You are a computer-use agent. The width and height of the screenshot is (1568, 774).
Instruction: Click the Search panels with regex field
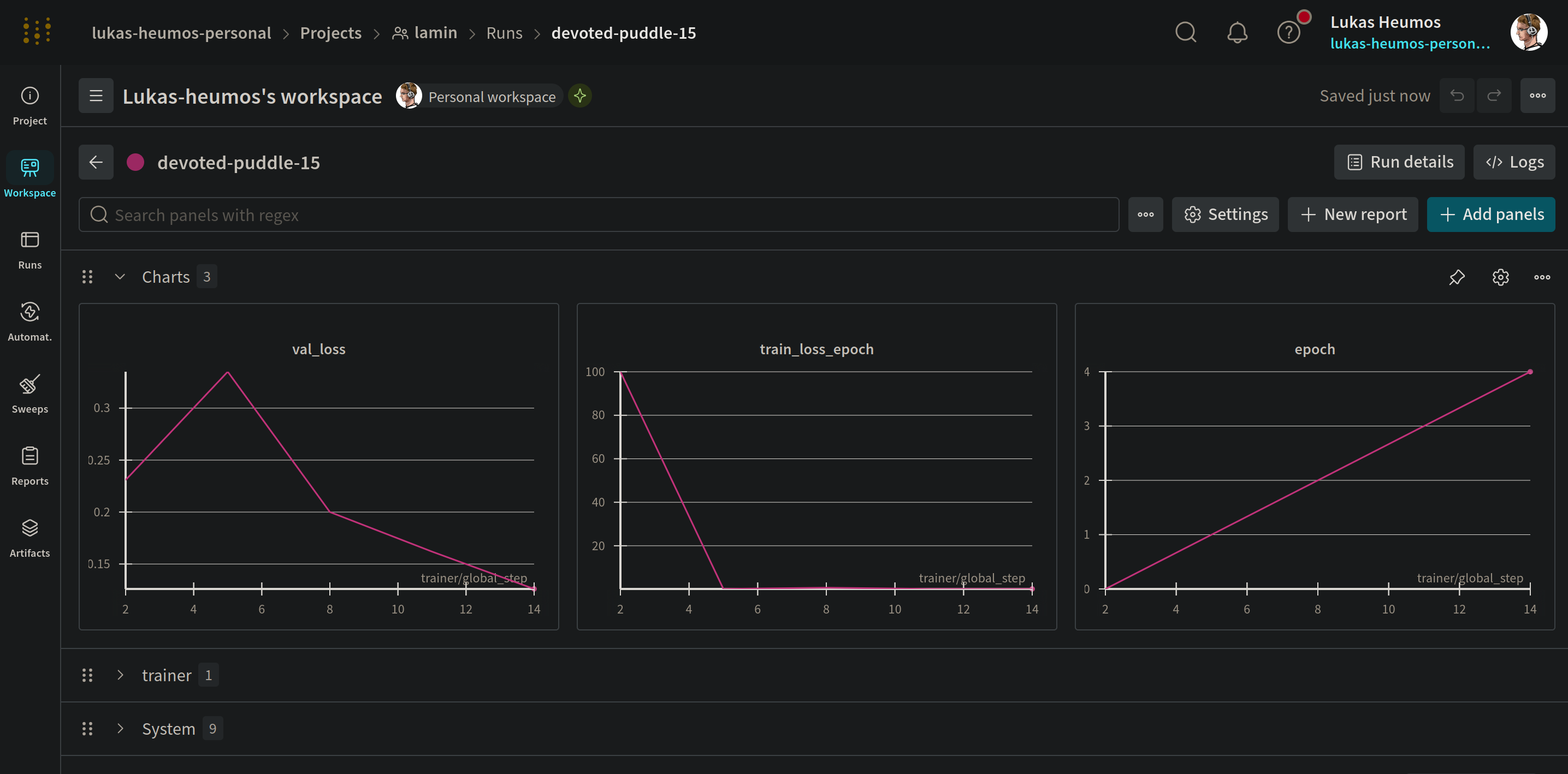[599, 214]
